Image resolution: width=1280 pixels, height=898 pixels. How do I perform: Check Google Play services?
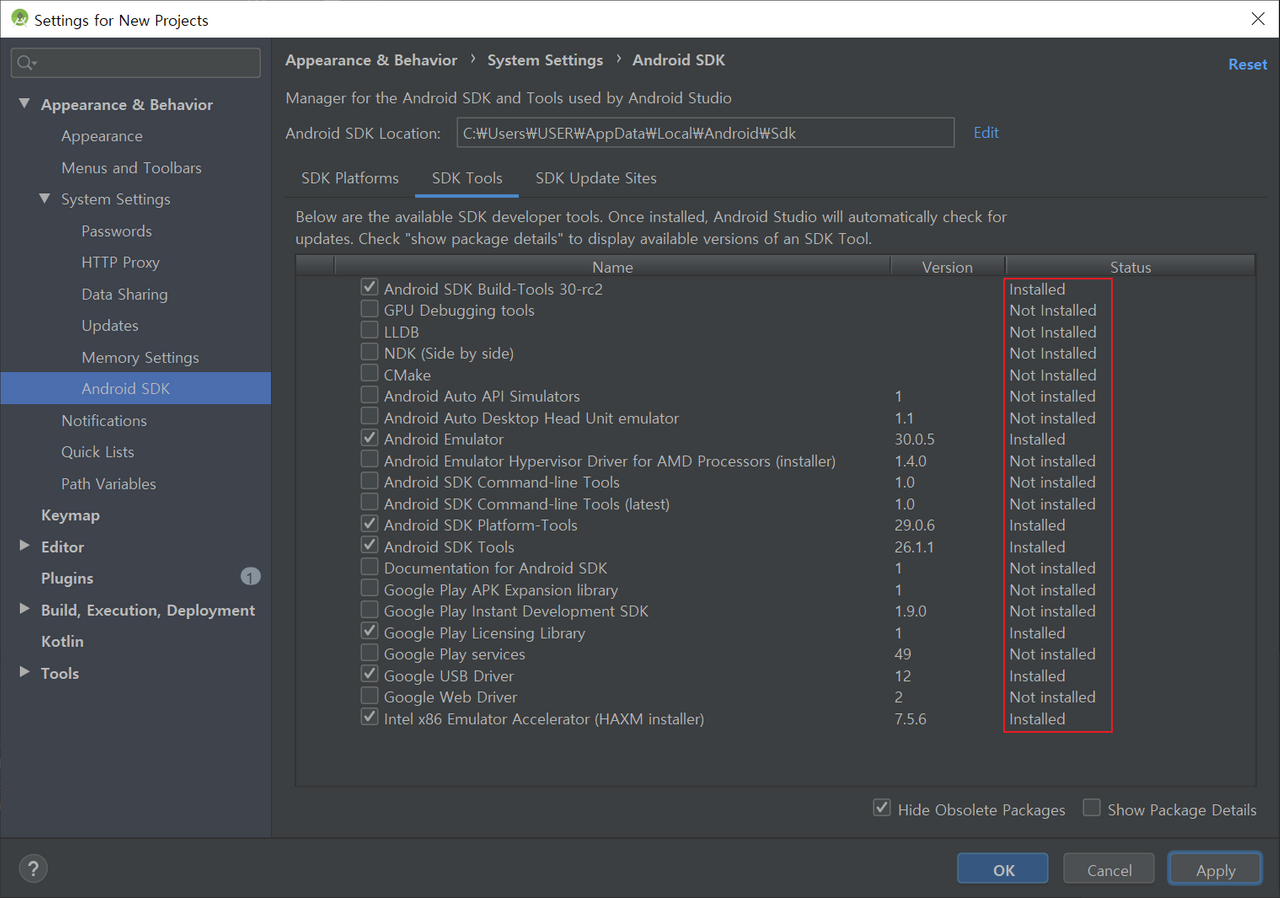pyautogui.click(x=370, y=654)
